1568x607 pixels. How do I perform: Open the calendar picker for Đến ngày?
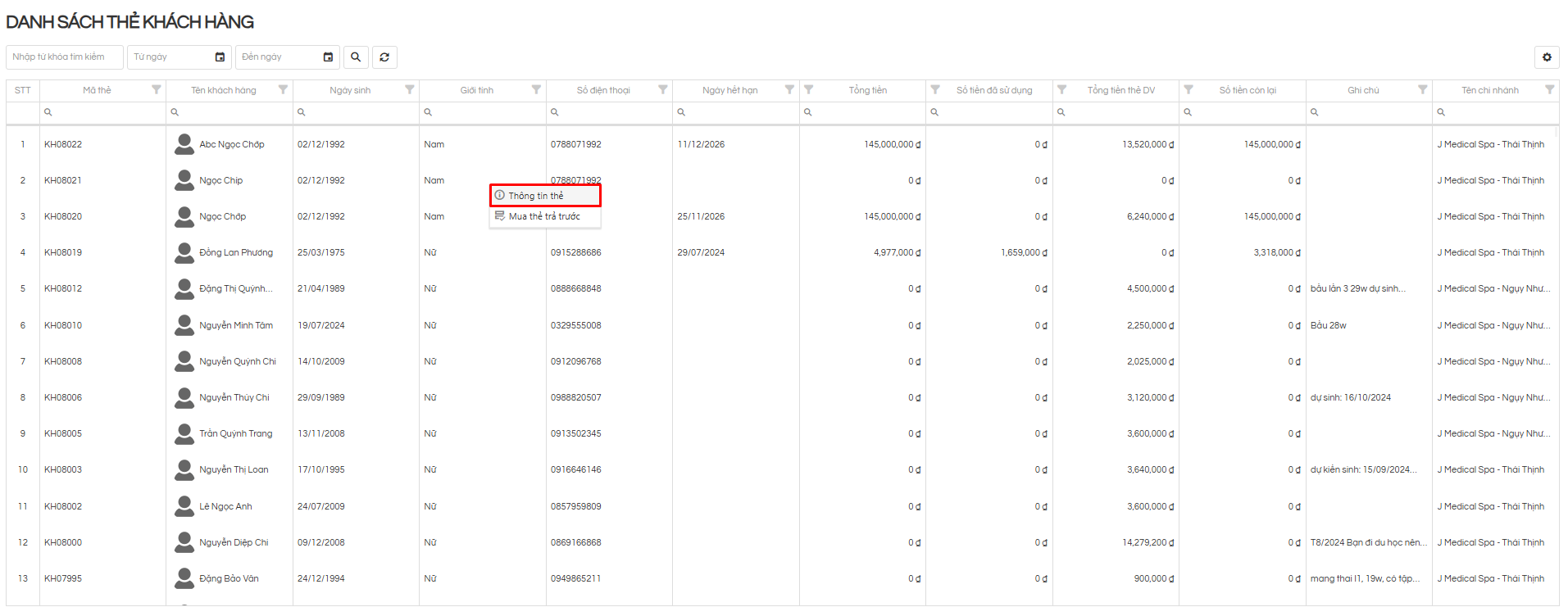(328, 57)
